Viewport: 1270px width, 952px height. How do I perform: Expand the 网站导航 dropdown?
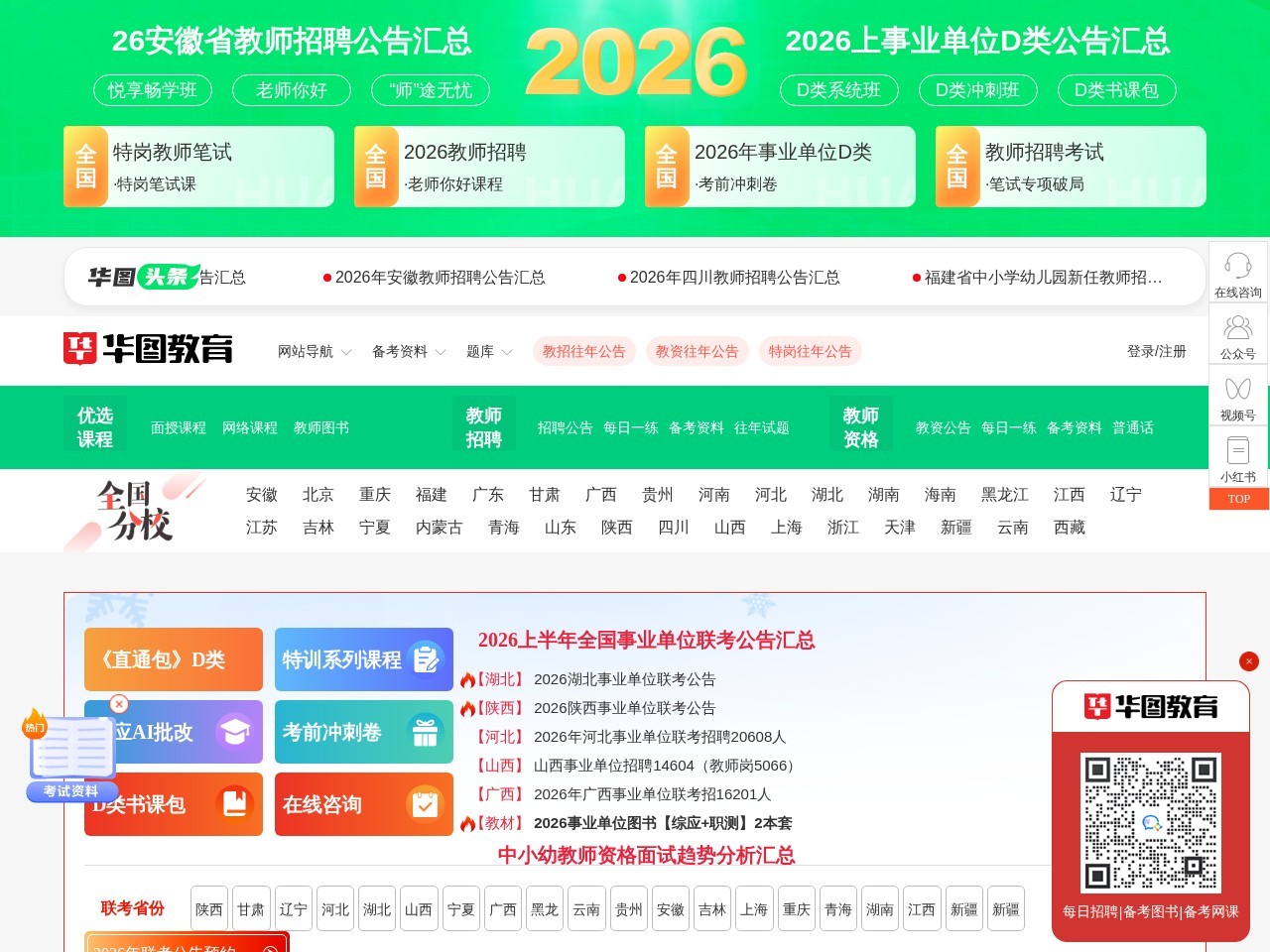pos(307,351)
